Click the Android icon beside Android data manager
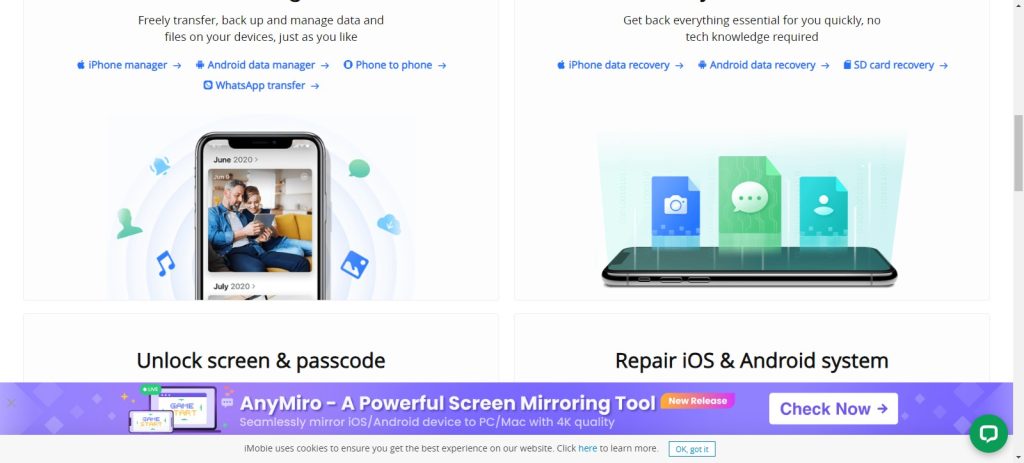Viewport: 1024px width, 463px height. click(200, 65)
